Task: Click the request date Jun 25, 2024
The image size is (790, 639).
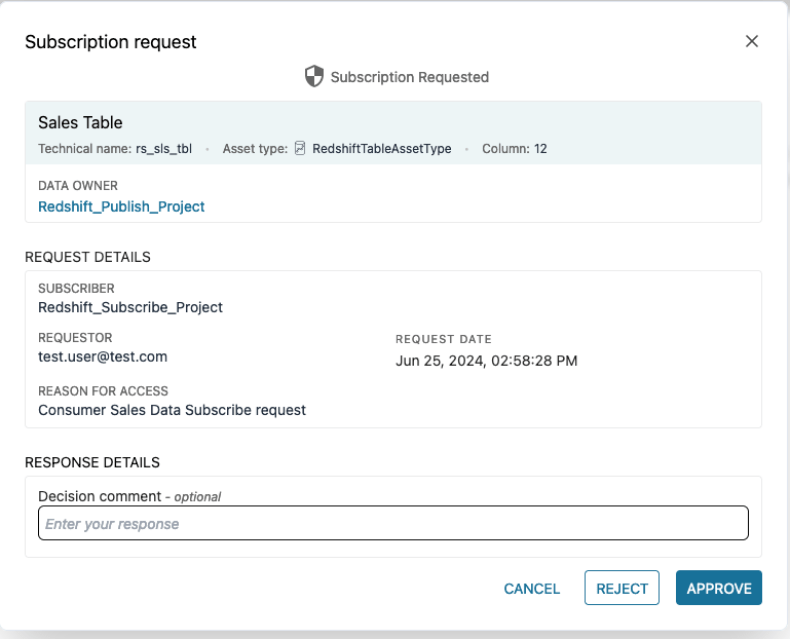Action: (486, 360)
